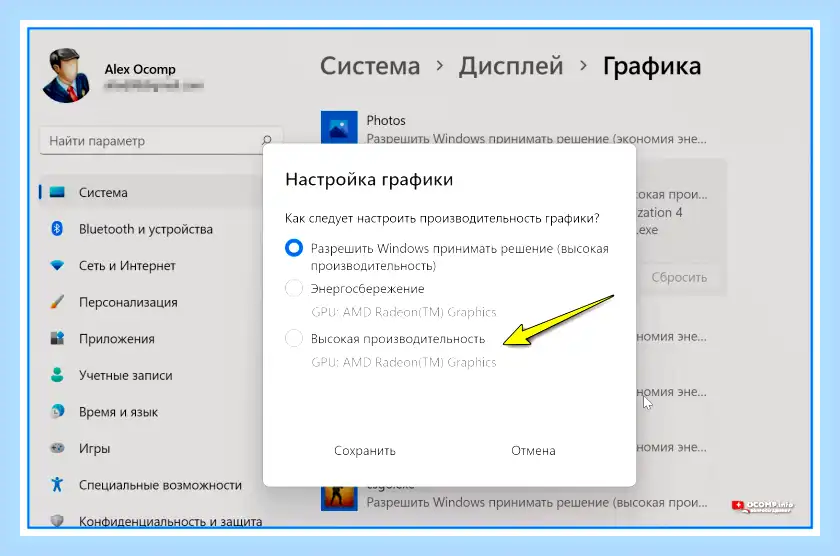840x556 pixels.
Task: Click Специальные возможности accessibility icon
Action: click(x=57, y=484)
